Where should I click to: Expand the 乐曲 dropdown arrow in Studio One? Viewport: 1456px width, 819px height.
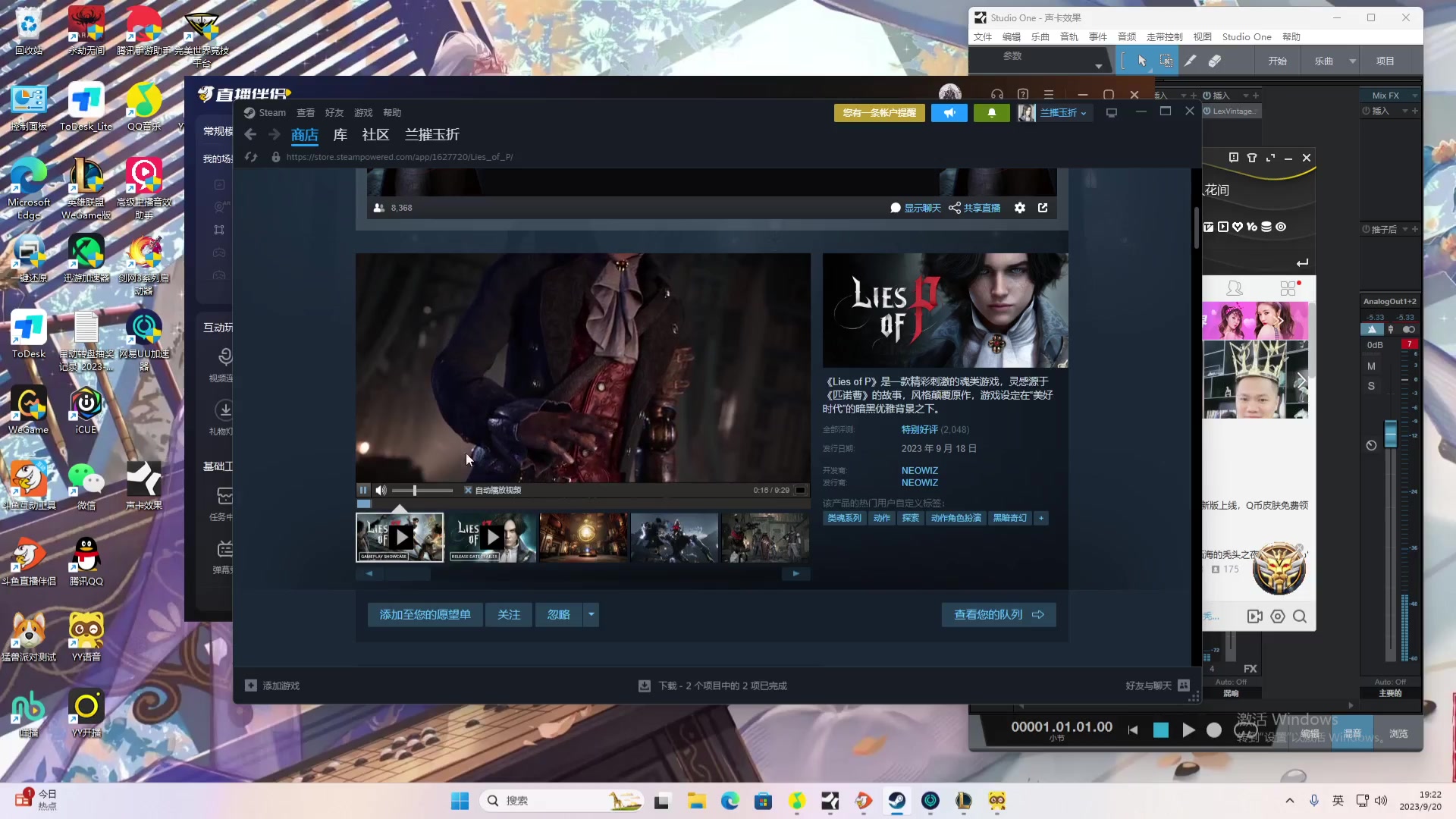pyautogui.click(x=1352, y=61)
